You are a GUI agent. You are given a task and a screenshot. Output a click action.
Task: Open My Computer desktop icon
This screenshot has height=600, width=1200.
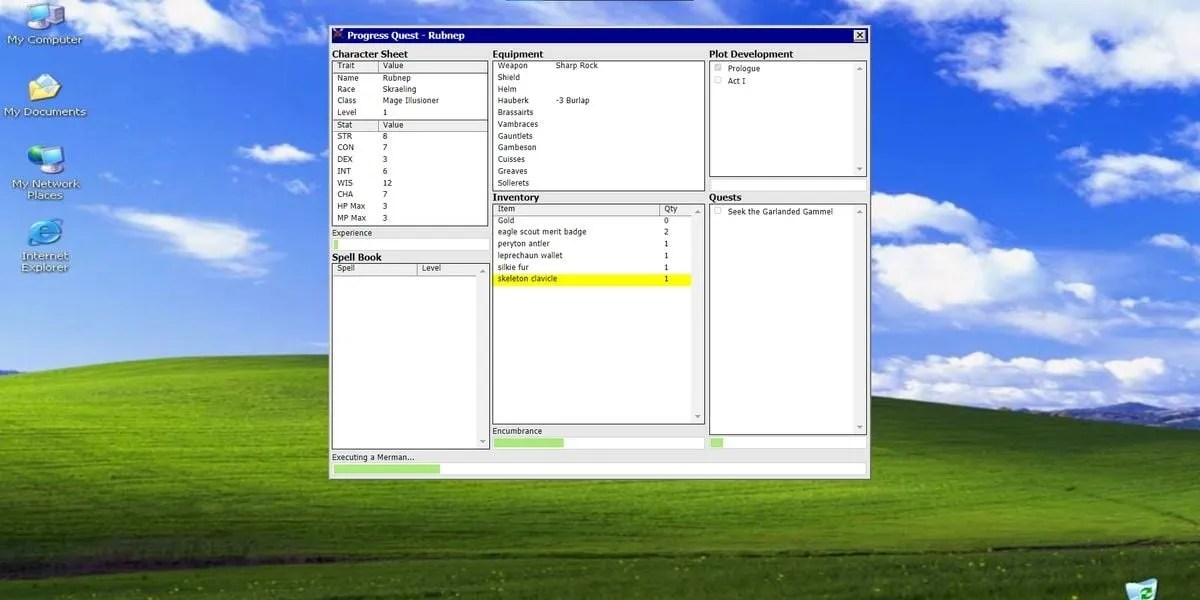point(44,24)
